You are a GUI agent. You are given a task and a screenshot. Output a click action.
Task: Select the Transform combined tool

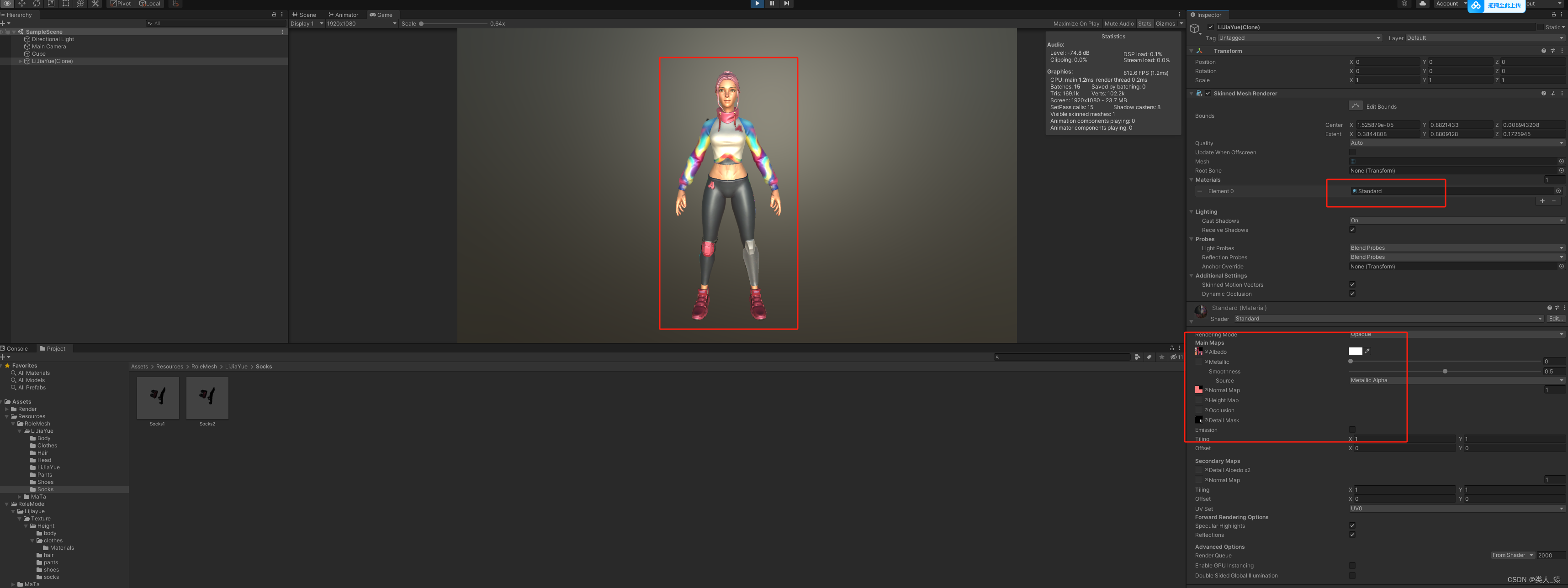80,4
